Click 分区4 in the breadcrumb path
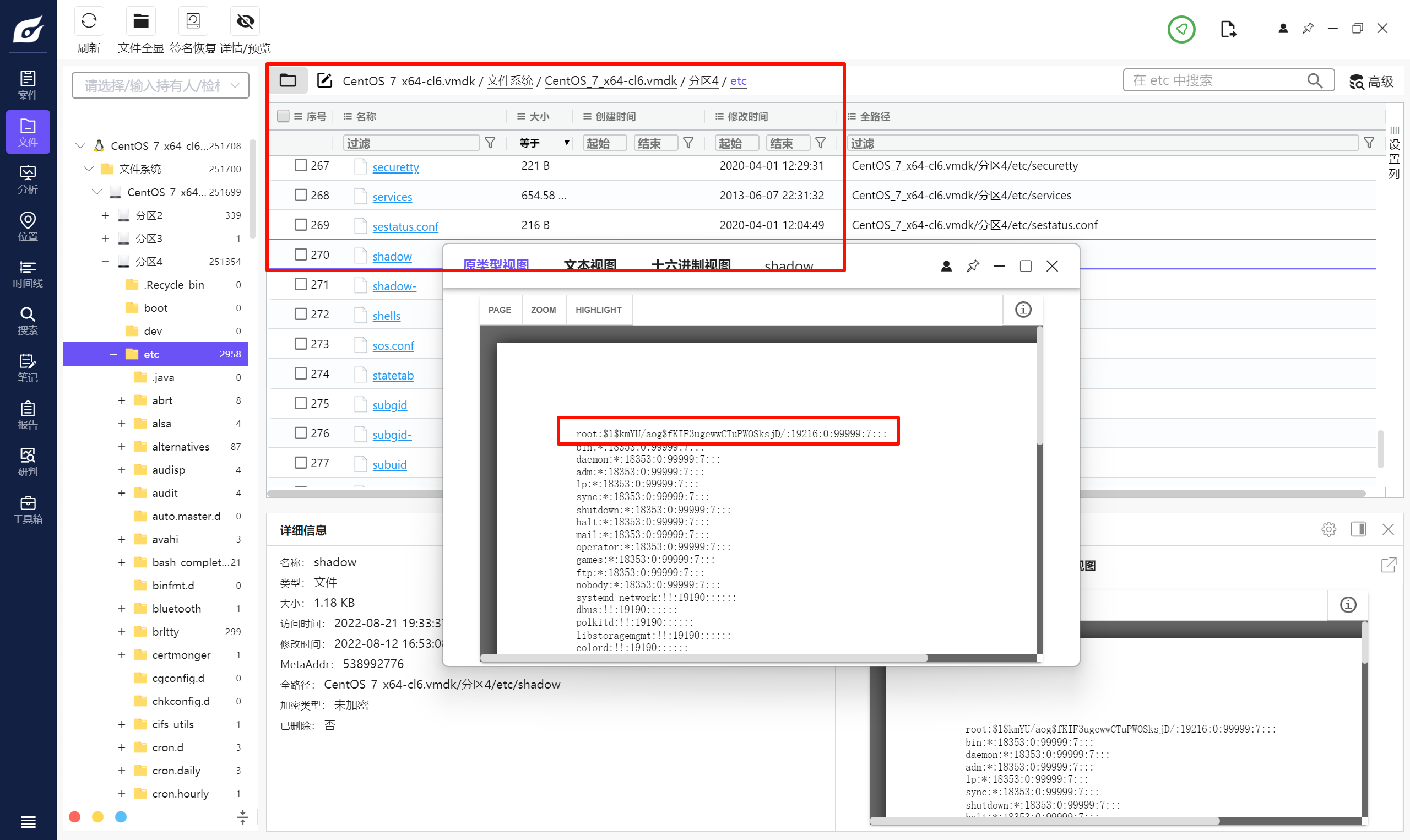The image size is (1410, 840). [703, 80]
